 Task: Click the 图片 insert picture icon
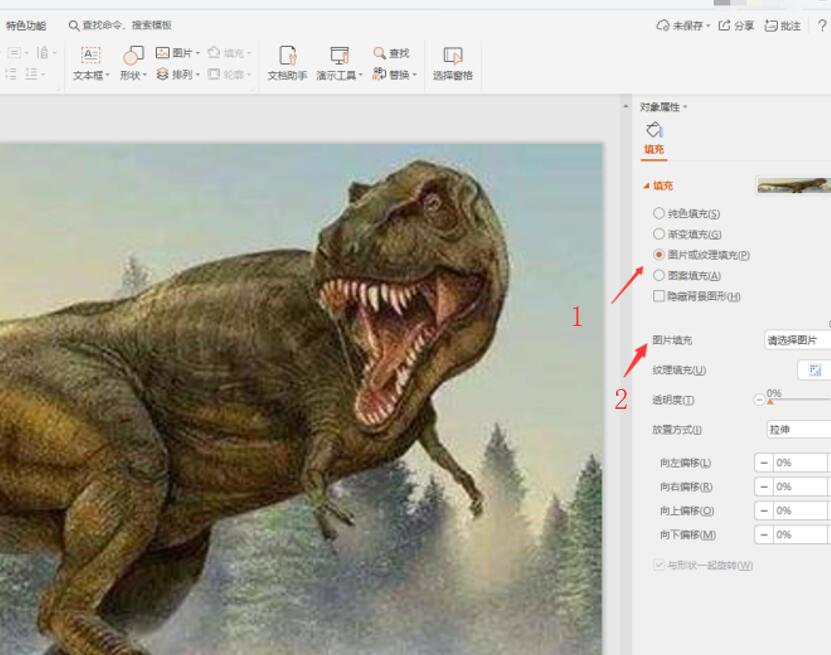click(x=163, y=52)
